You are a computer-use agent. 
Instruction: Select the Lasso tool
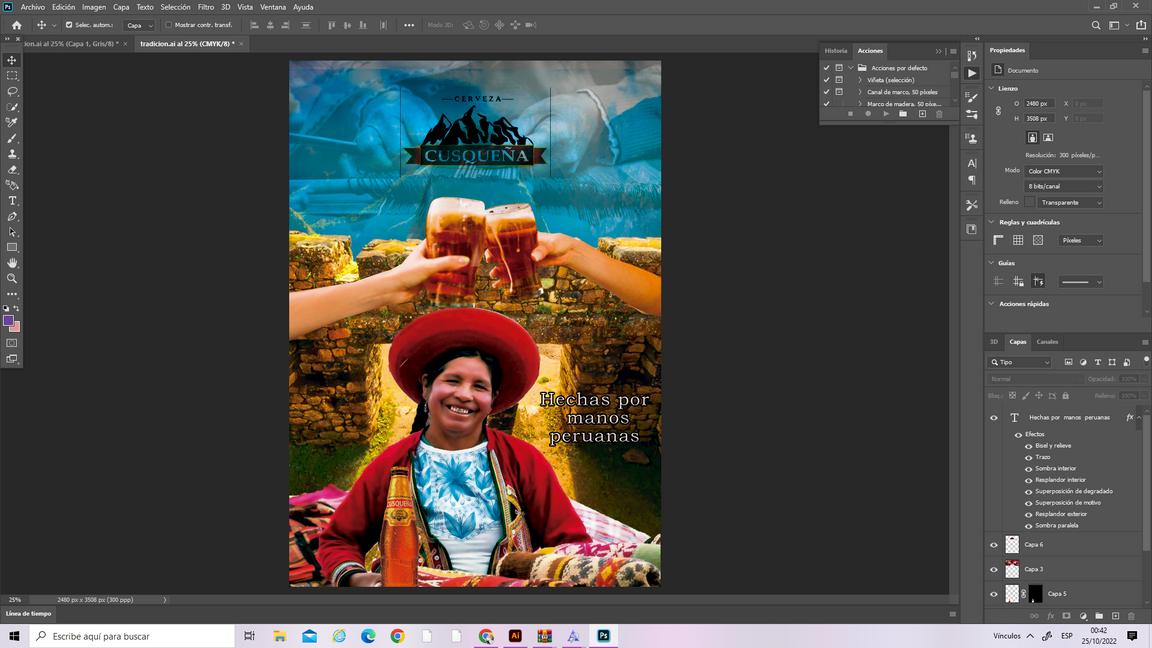pyautogui.click(x=12, y=92)
